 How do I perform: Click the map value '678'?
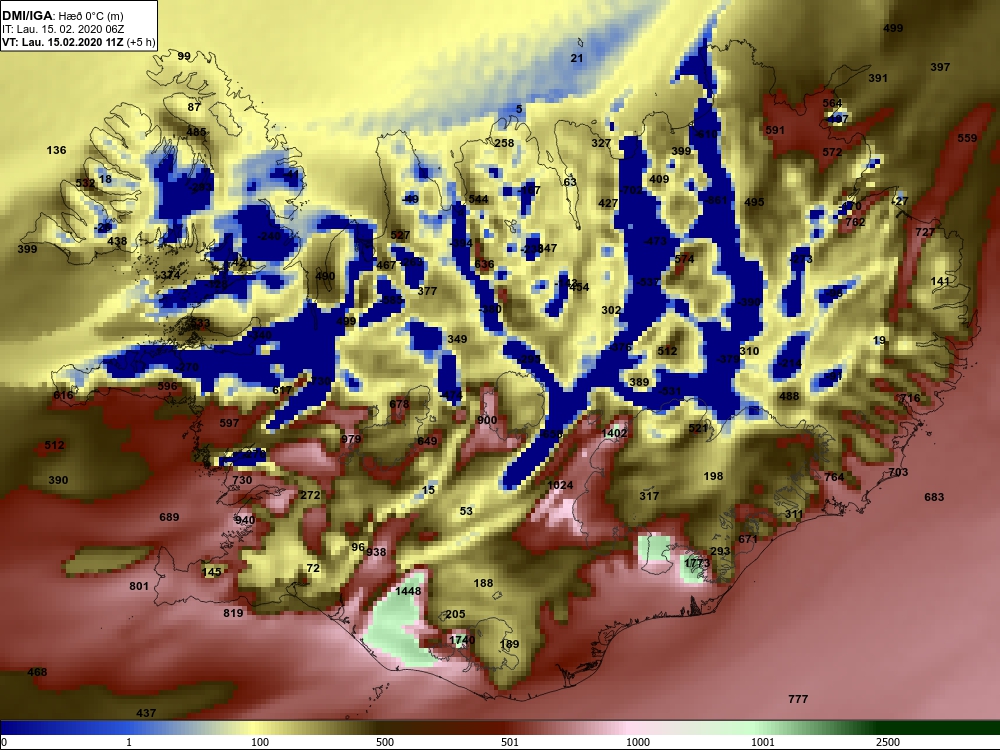[399, 404]
